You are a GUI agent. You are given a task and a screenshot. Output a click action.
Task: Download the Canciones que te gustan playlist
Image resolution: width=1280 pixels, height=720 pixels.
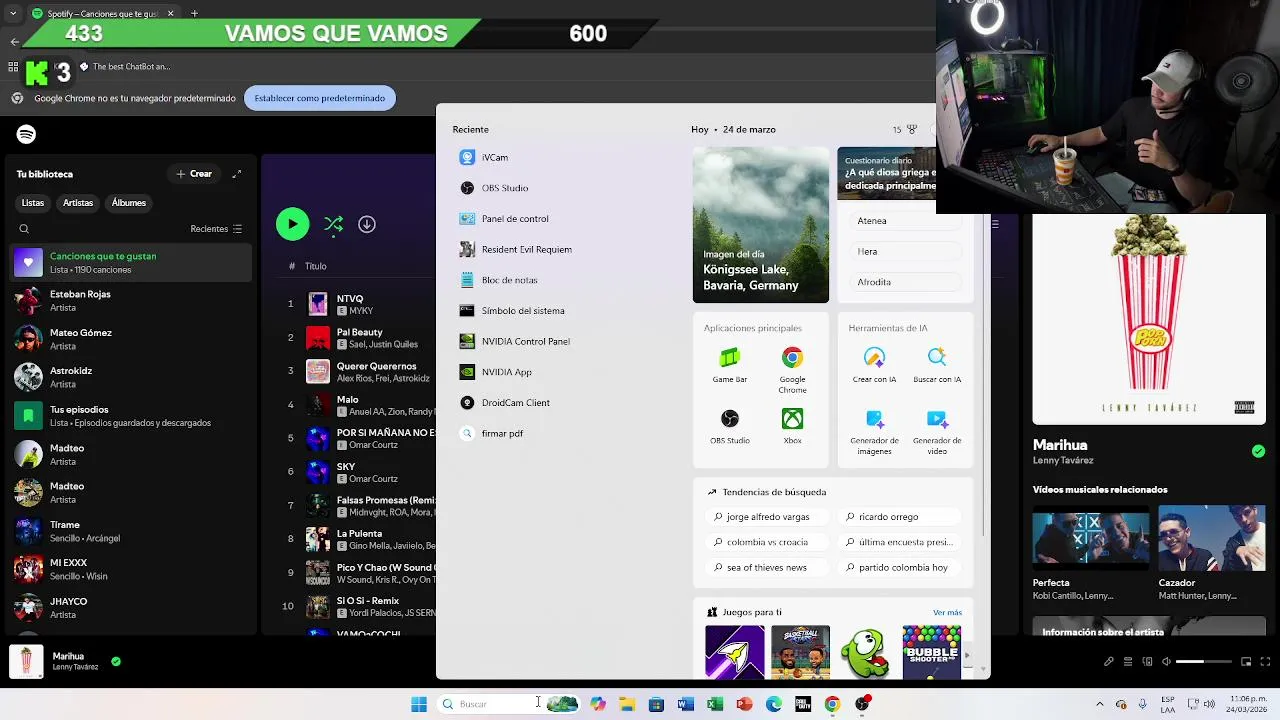click(367, 224)
